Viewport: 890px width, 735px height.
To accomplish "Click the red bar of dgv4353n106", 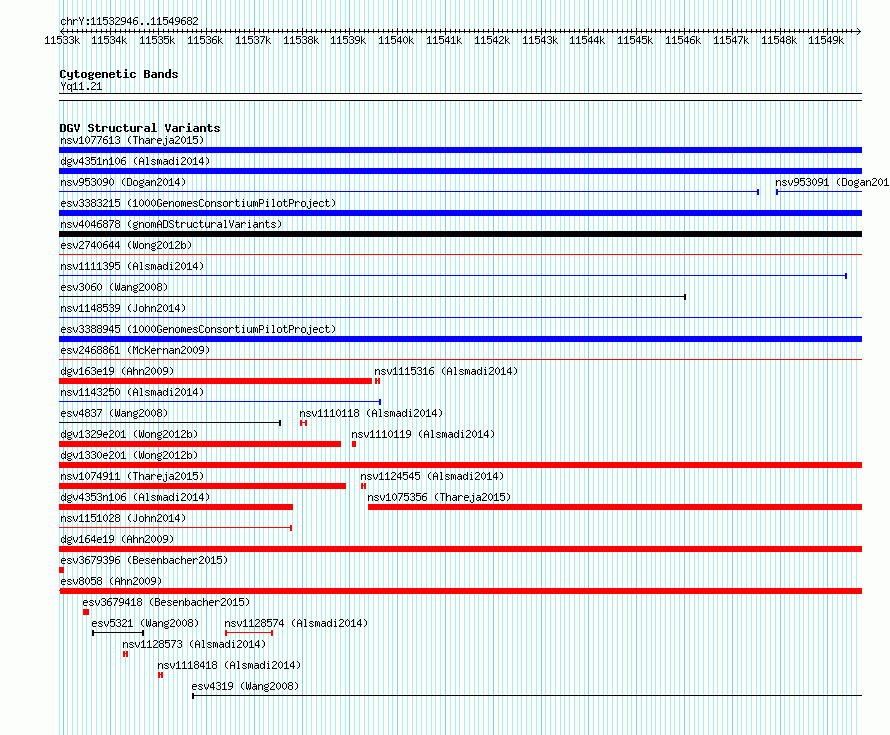I will point(176,507).
